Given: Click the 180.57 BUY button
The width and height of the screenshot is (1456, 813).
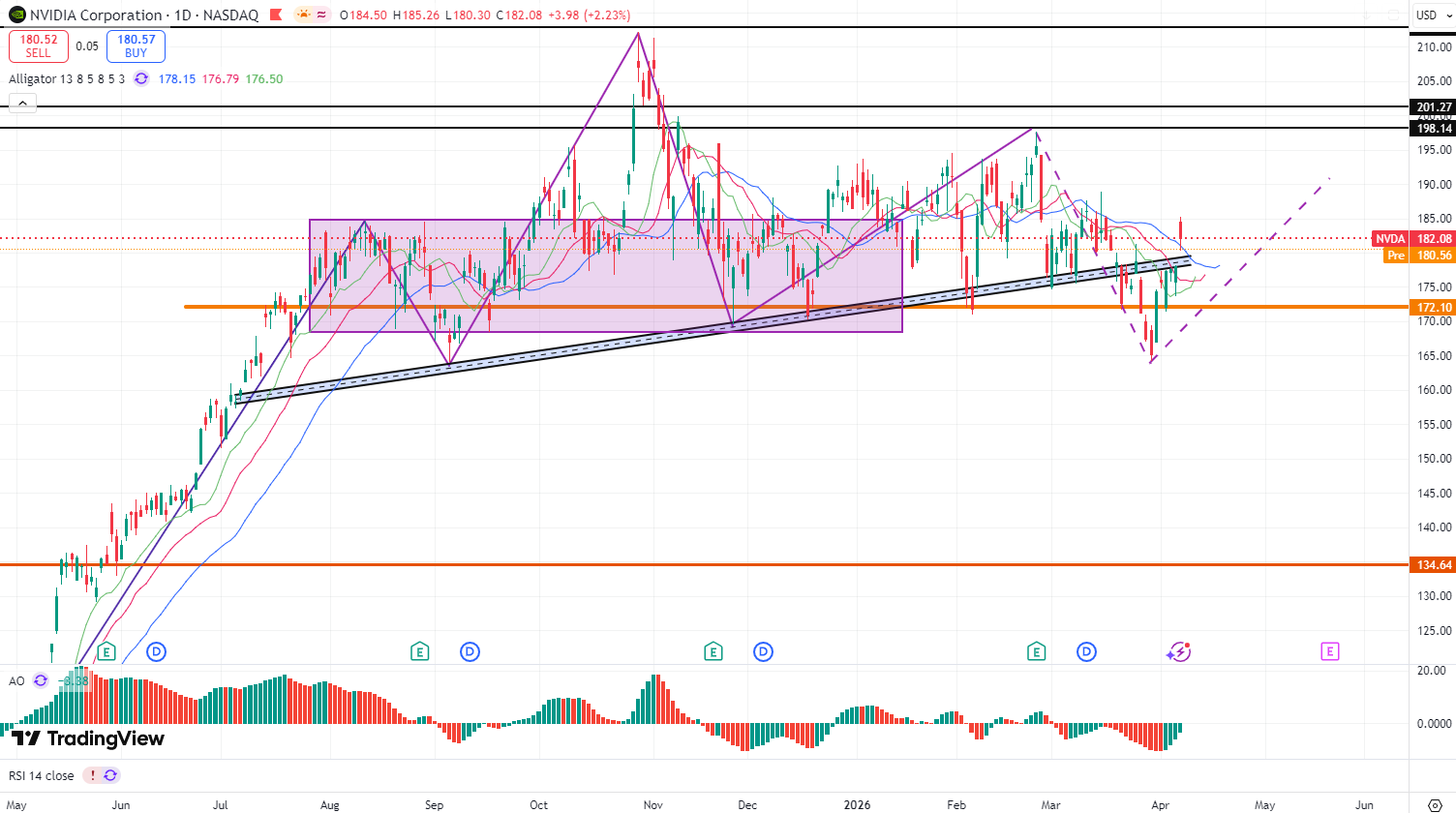Looking at the screenshot, I should 136,45.
